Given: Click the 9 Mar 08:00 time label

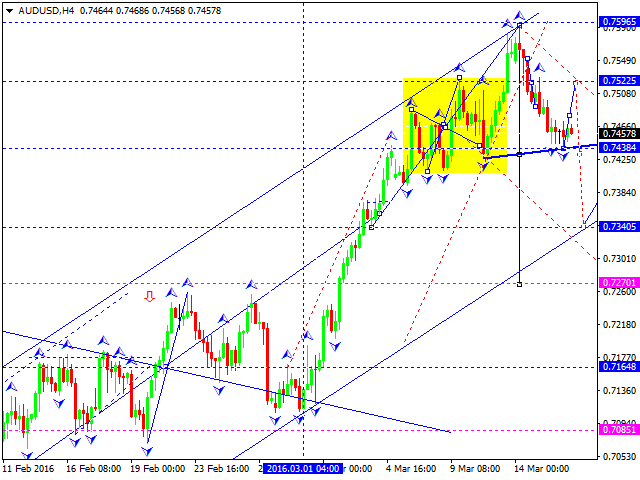Looking at the screenshot, I should click(475, 469).
